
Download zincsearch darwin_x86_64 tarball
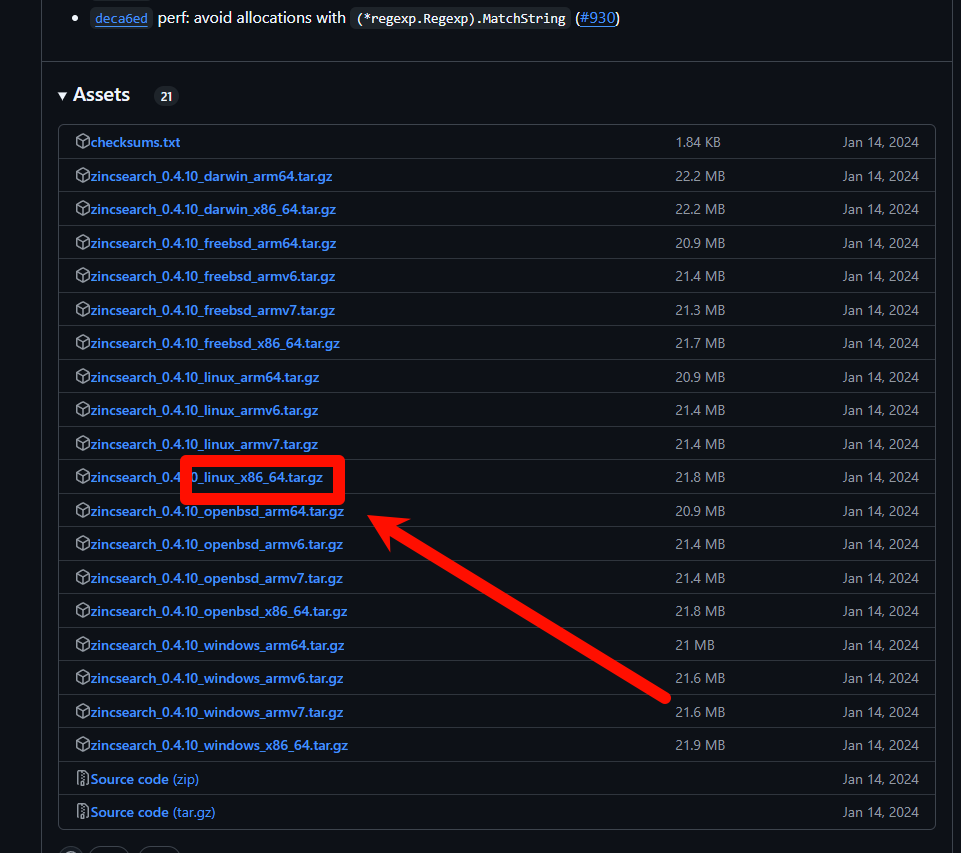click(213, 210)
